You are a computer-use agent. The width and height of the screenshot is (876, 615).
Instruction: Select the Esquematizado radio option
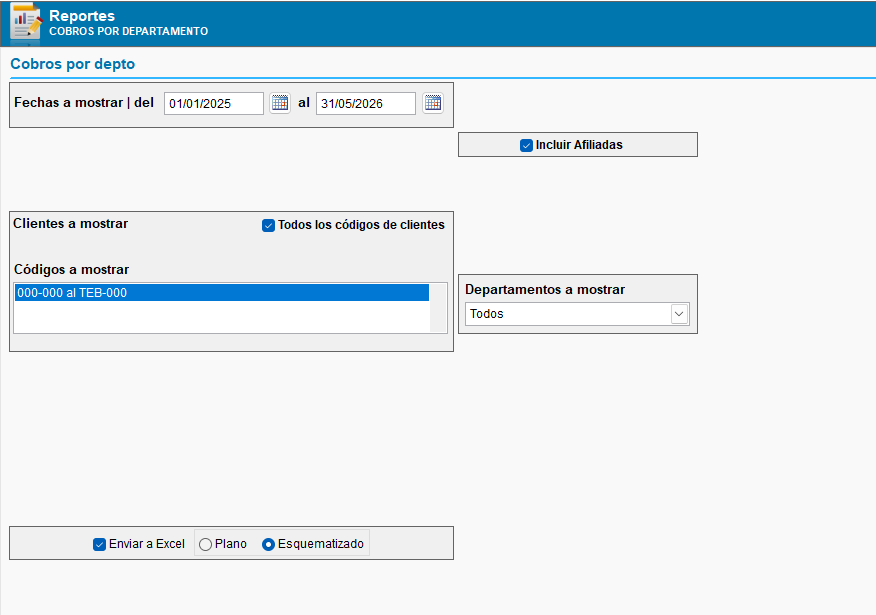click(268, 544)
